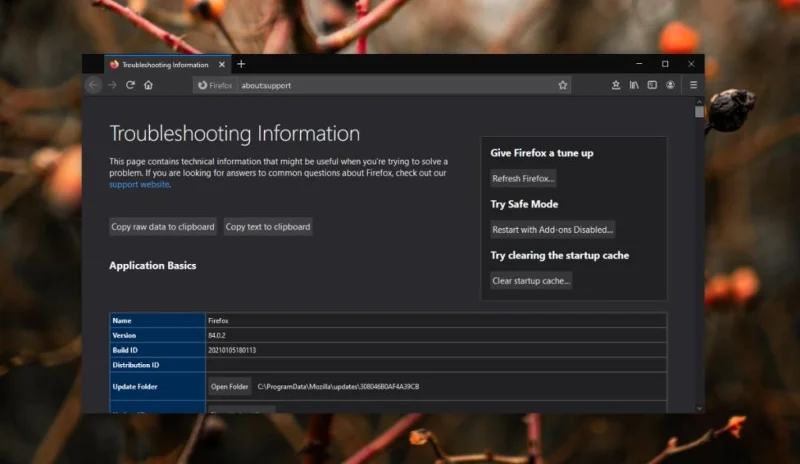Click Copy raw data to clipboard

163,227
